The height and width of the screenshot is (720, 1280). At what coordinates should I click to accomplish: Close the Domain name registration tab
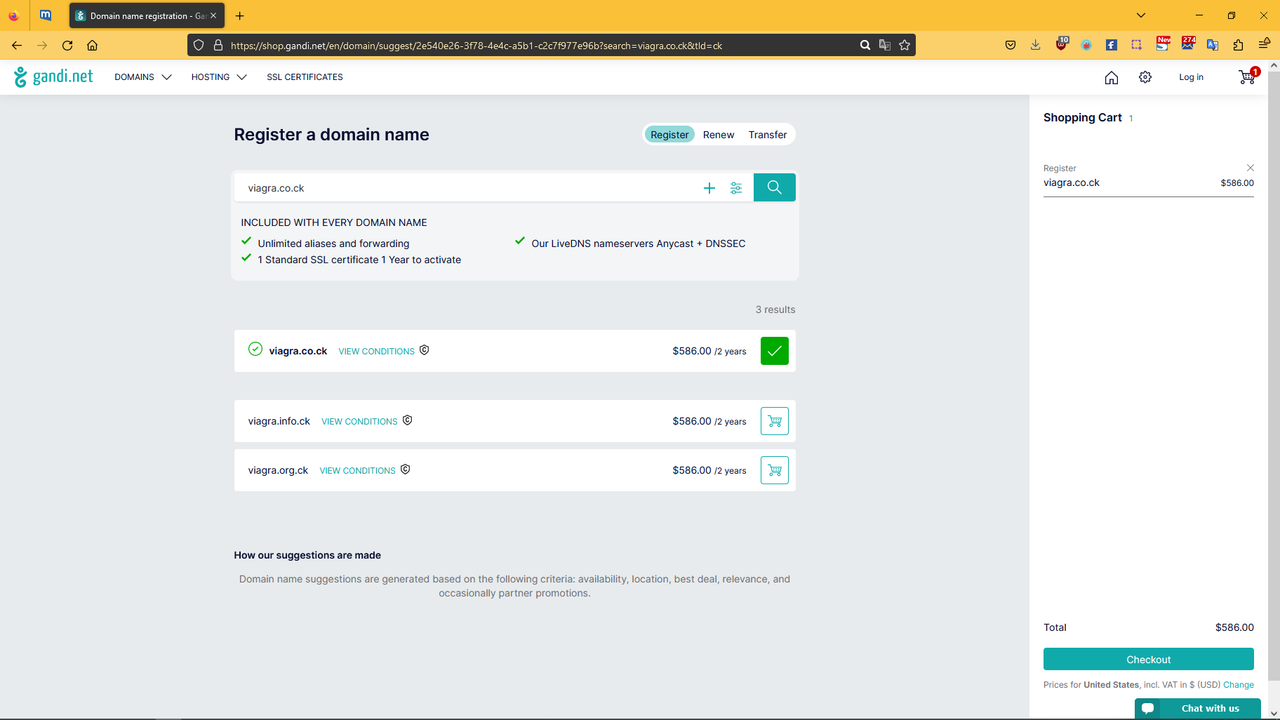[212, 16]
